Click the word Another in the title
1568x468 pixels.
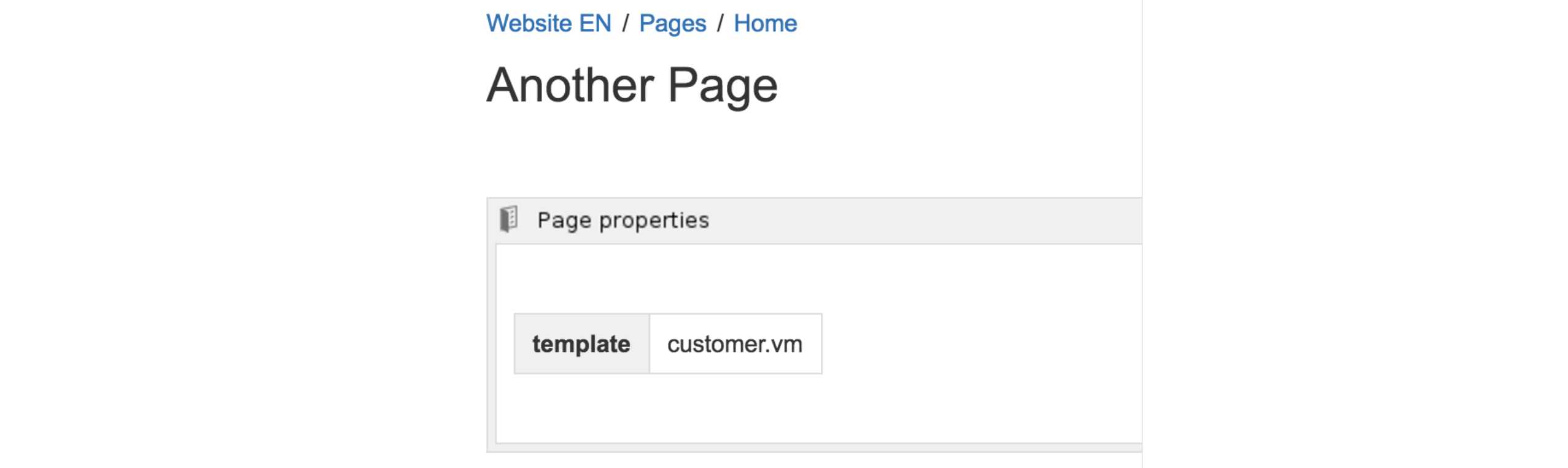point(570,85)
